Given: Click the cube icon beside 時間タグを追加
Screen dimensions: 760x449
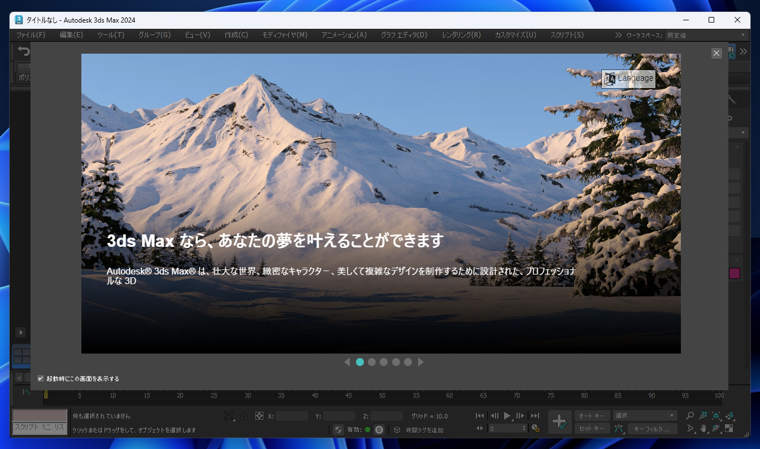Looking at the screenshot, I should (396, 430).
